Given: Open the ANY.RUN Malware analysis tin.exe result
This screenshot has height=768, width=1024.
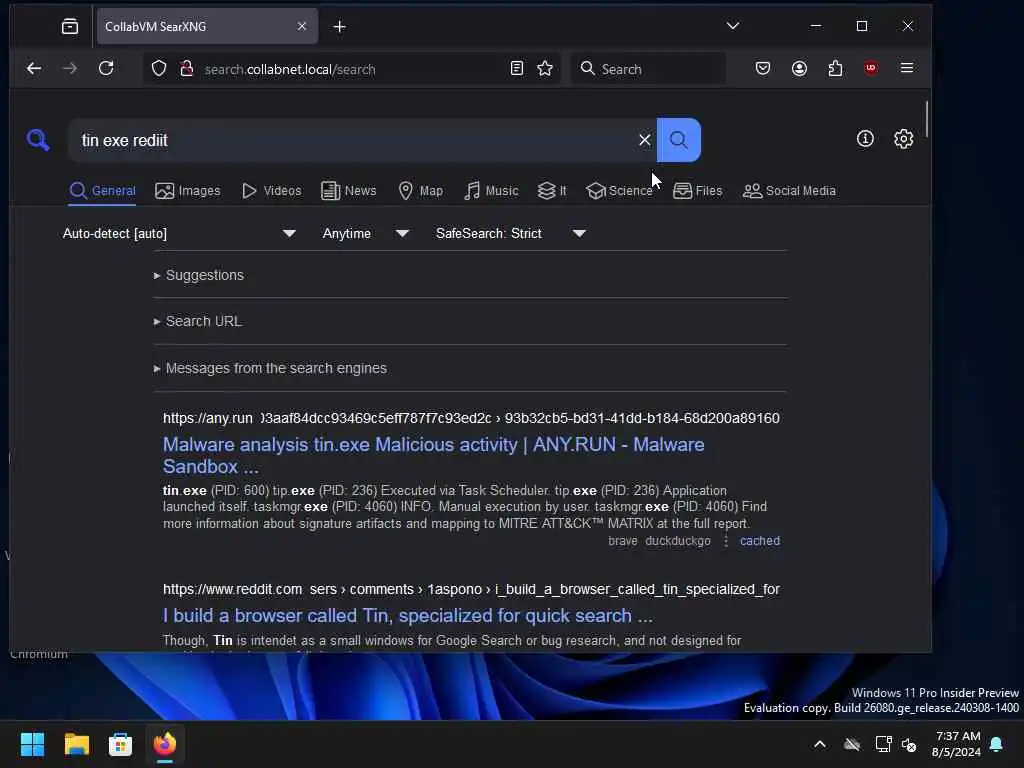Looking at the screenshot, I should [434, 455].
